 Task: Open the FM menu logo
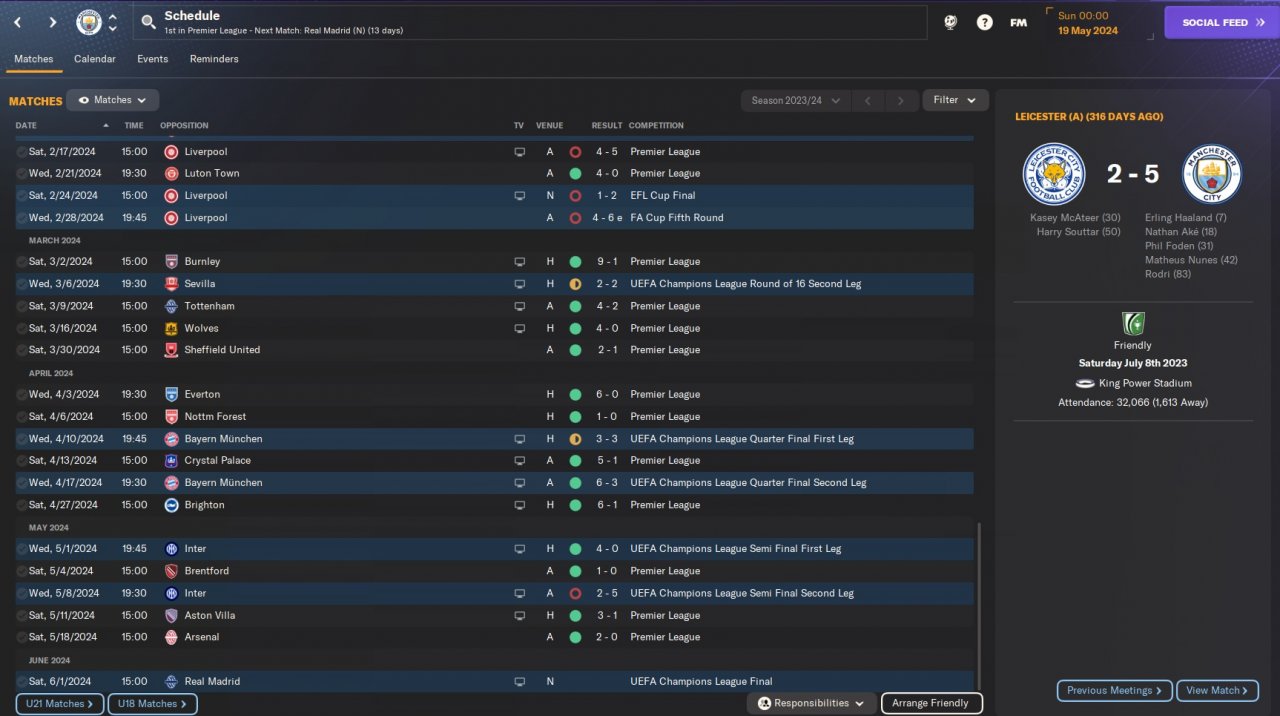(1018, 22)
